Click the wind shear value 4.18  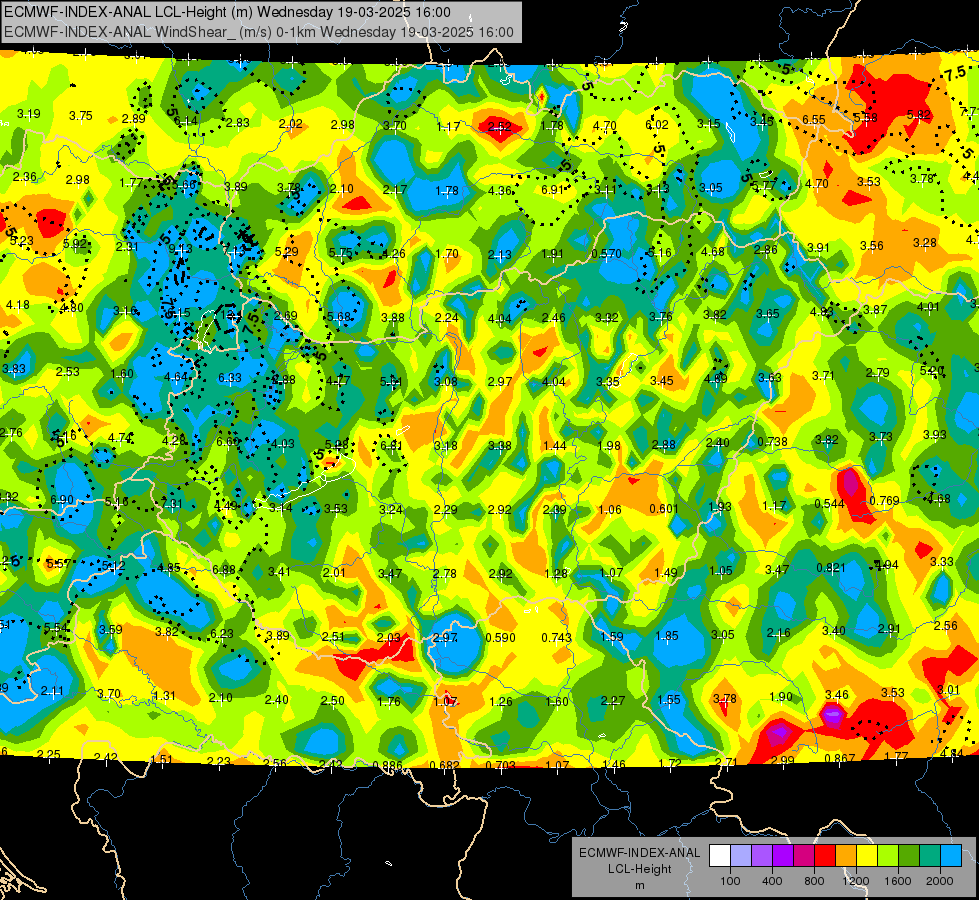(17, 305)
